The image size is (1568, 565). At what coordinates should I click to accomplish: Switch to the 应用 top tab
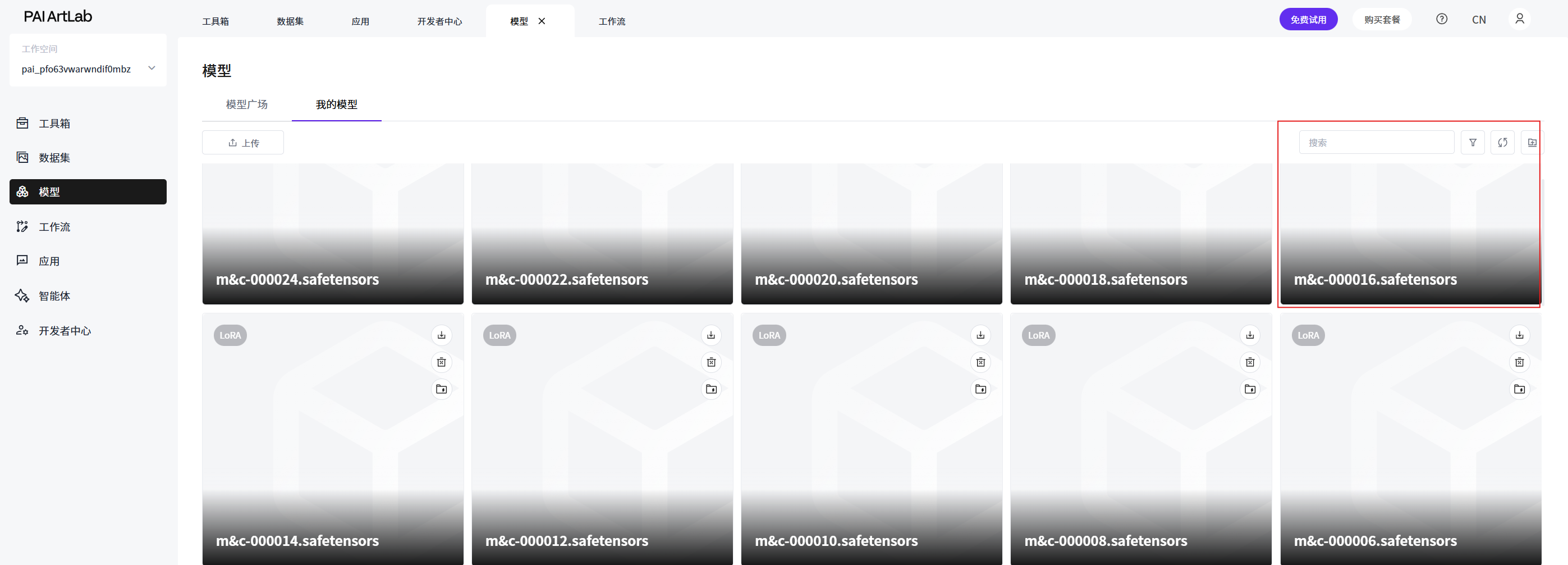(360, 21)
